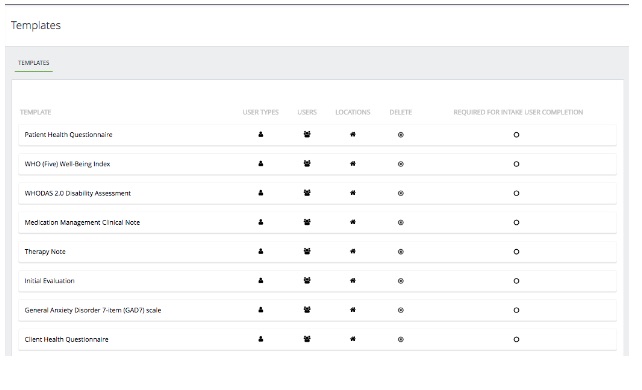Open user types for Medication Management Clinical Note

pos(260,222)
